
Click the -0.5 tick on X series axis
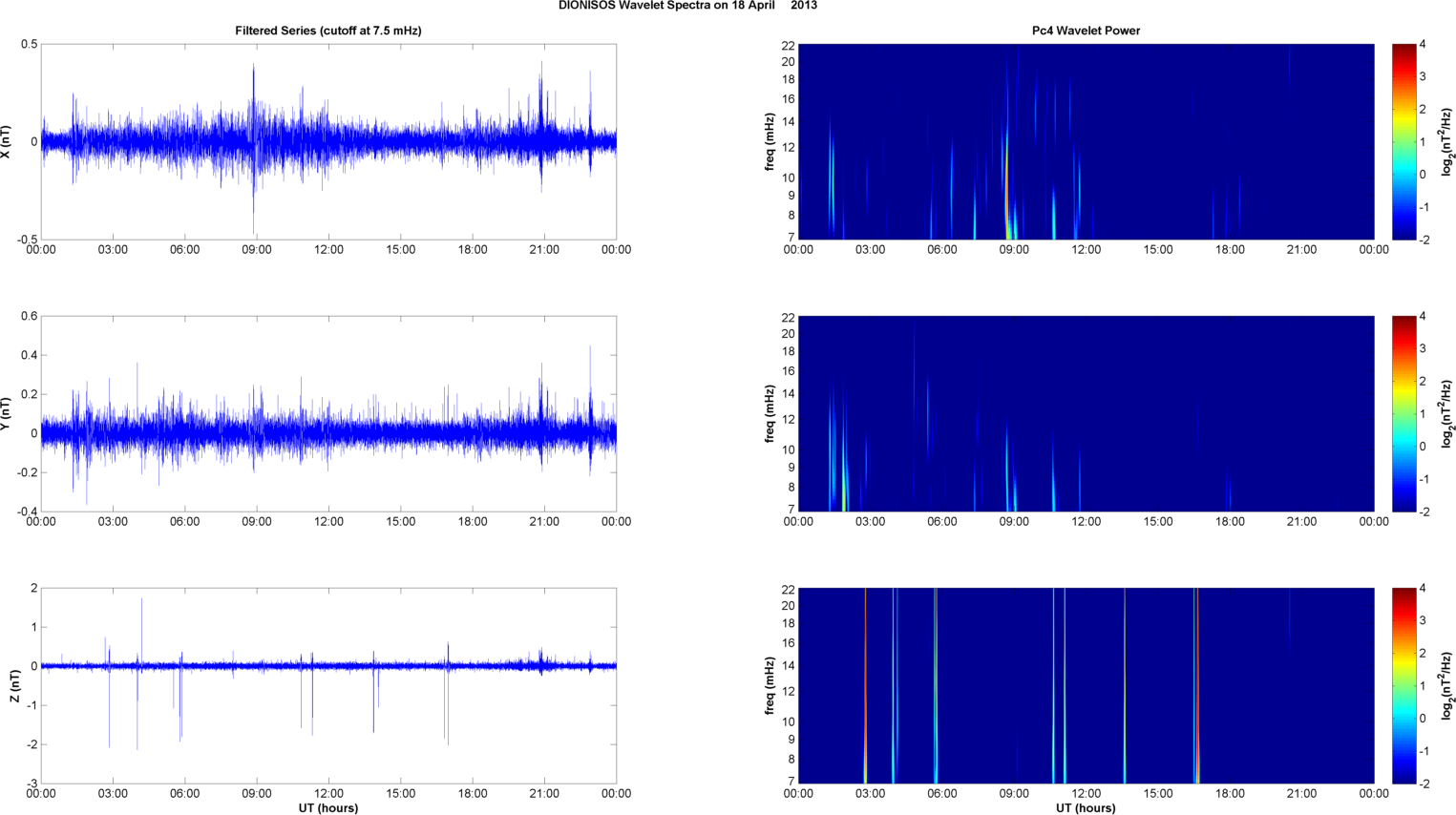tap(27, 240)
